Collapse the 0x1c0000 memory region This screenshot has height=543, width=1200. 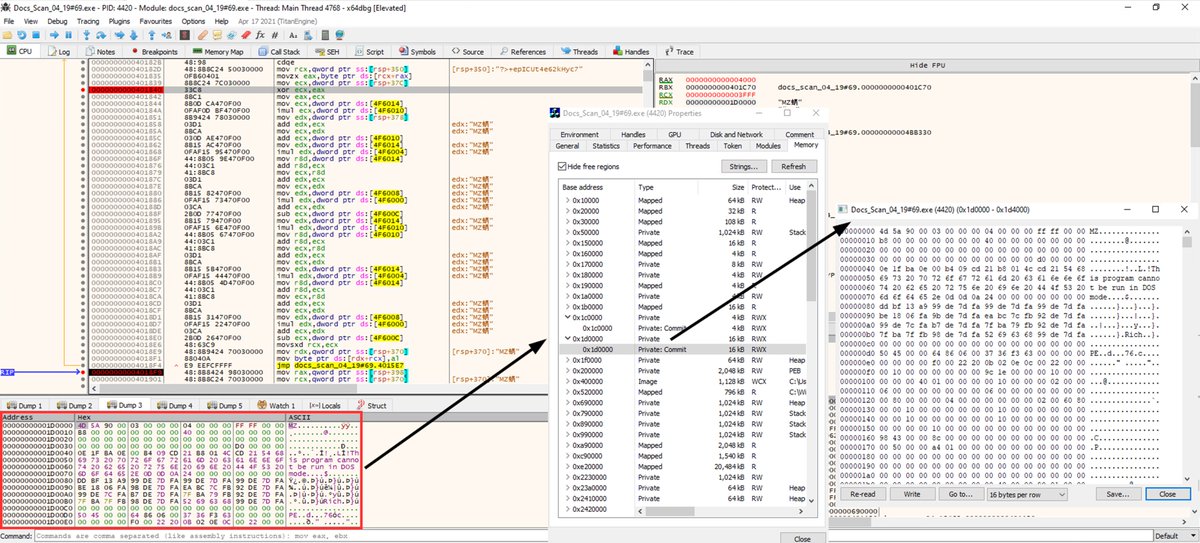(567, 317)
